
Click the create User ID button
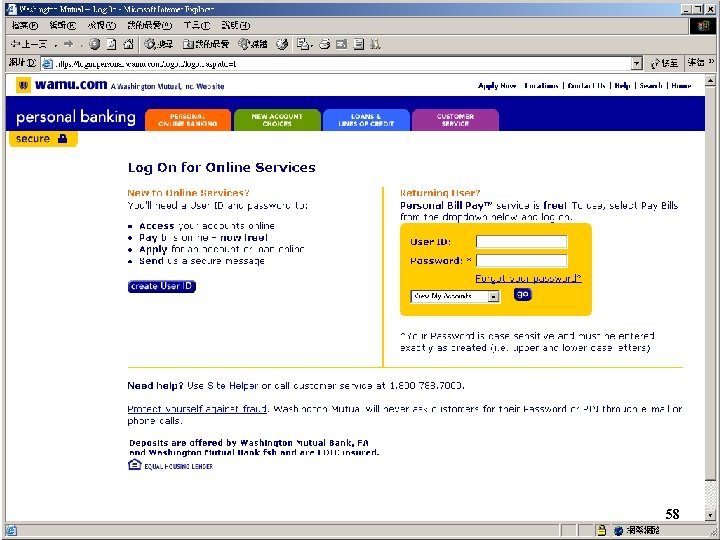click(162, 286)
